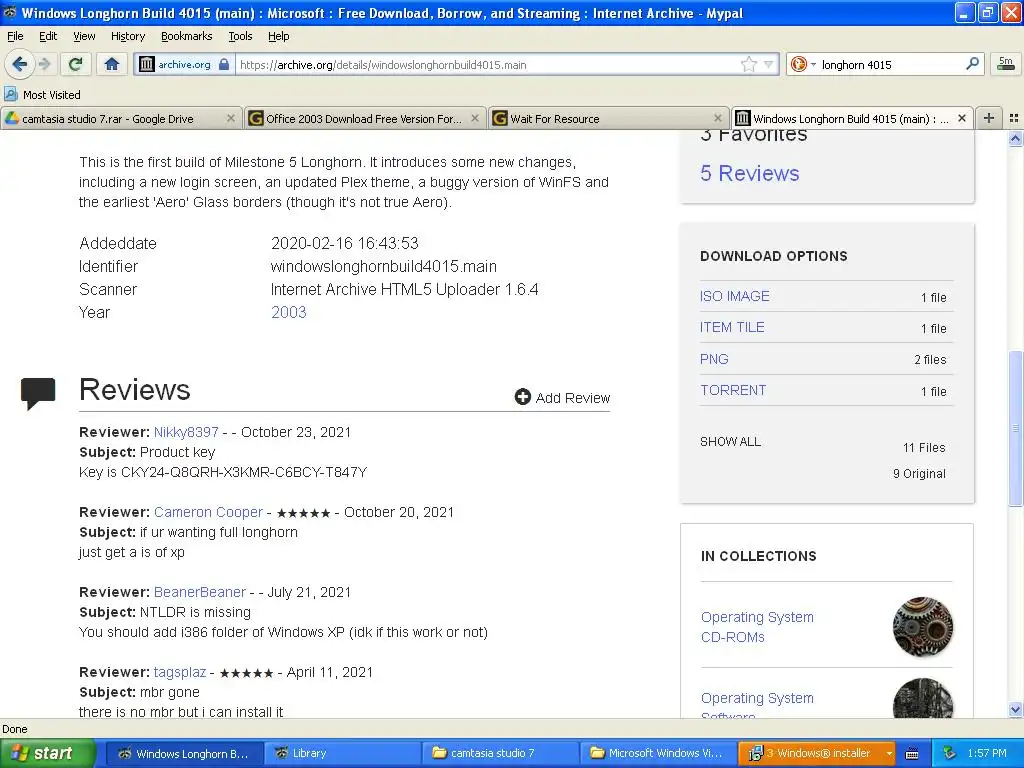Open the File menu
1024x768 pixels.
[15, 36]
